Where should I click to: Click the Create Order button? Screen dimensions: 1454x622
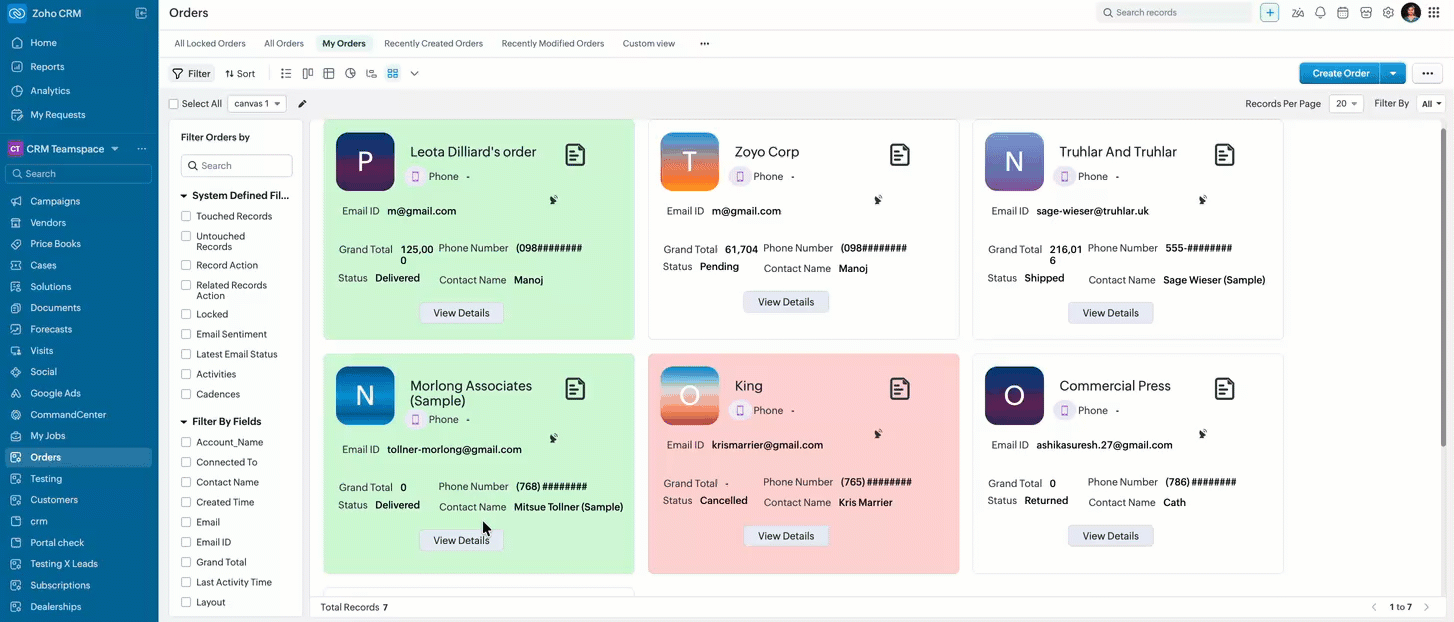(1340, 73)
